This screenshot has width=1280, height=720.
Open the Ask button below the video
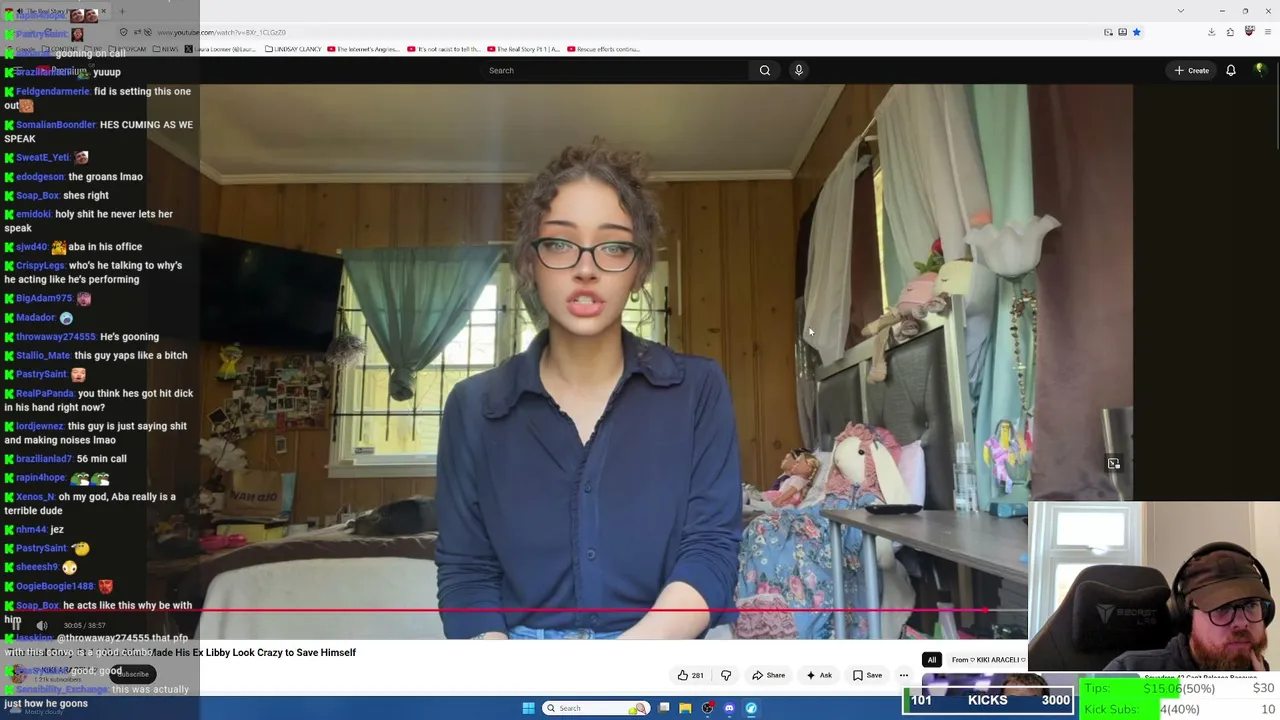click(x=819, y=675)
